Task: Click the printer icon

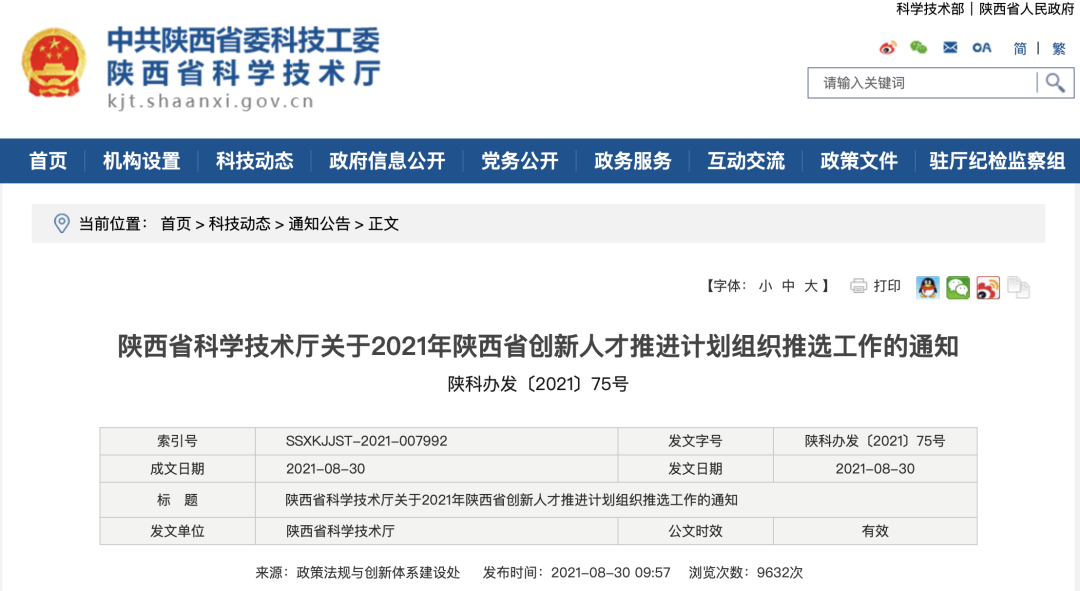Action: point(858,286)
